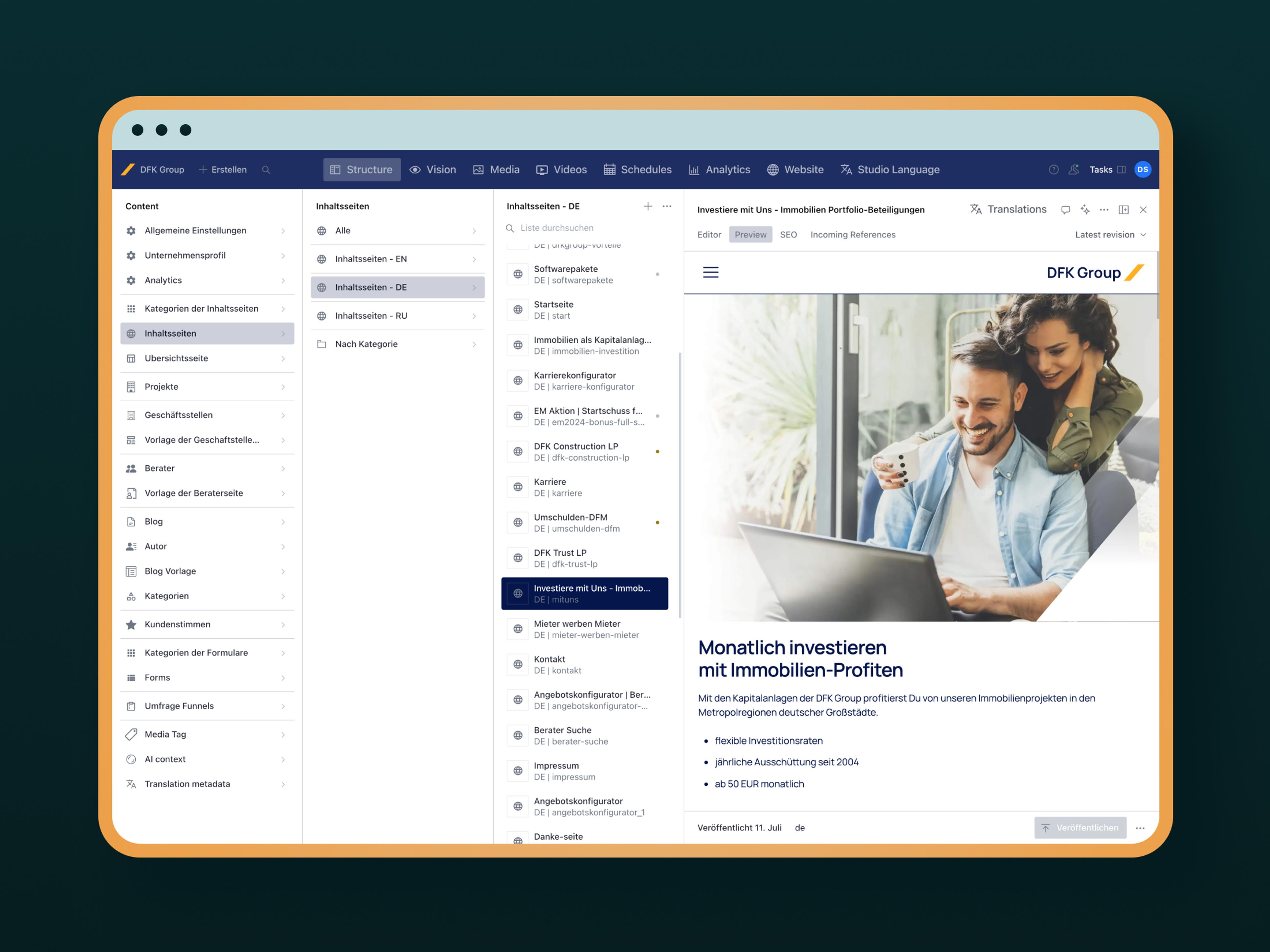Click the Liste durchsuchen search field
Viewport: 1270px width, 952px height.
pyautogui.click(x=586, y=228)
